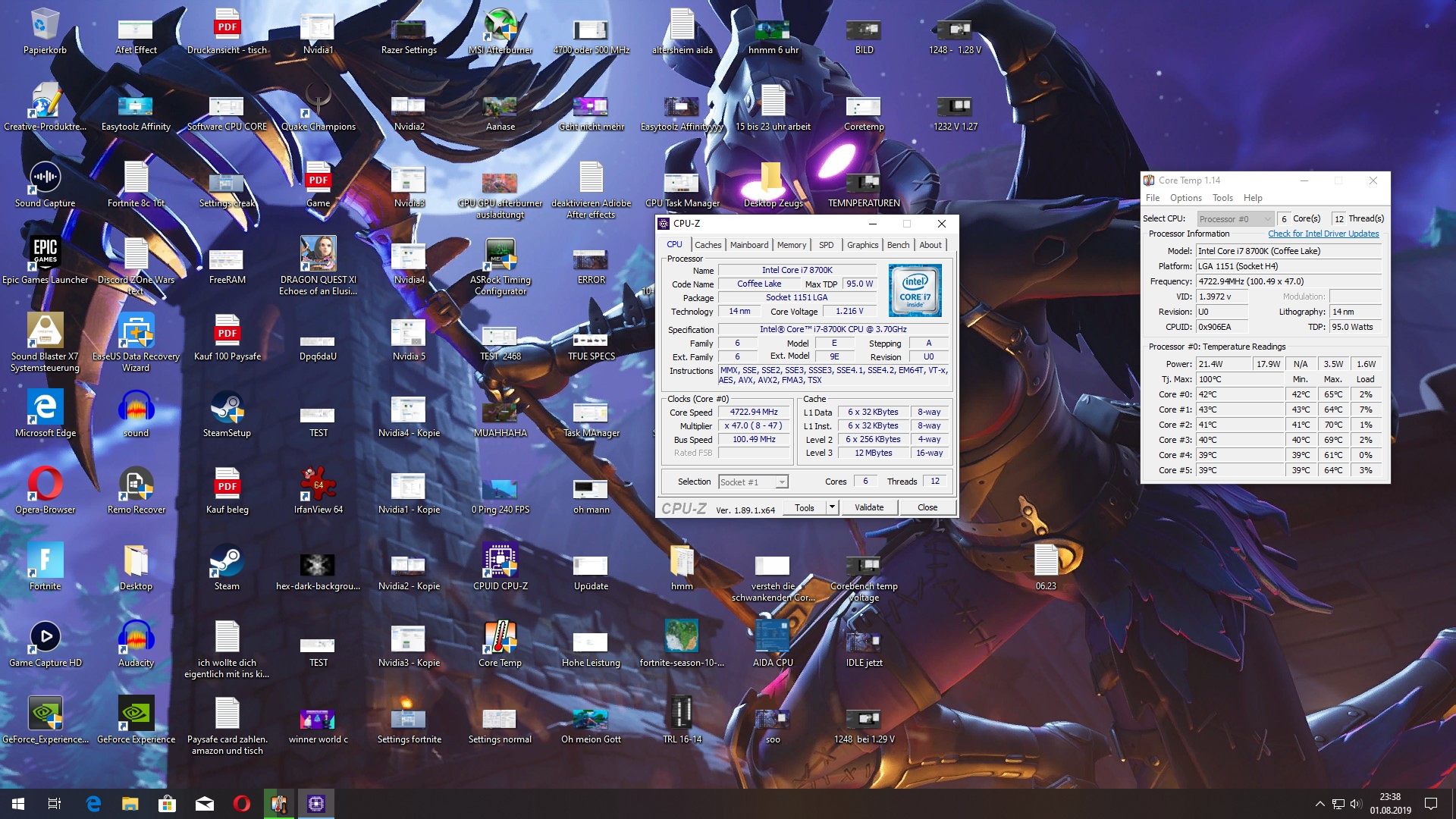Screen dimensions: 1456x819
Task: Launch Steam desktop shortcut
Action: tap(227, 568)
